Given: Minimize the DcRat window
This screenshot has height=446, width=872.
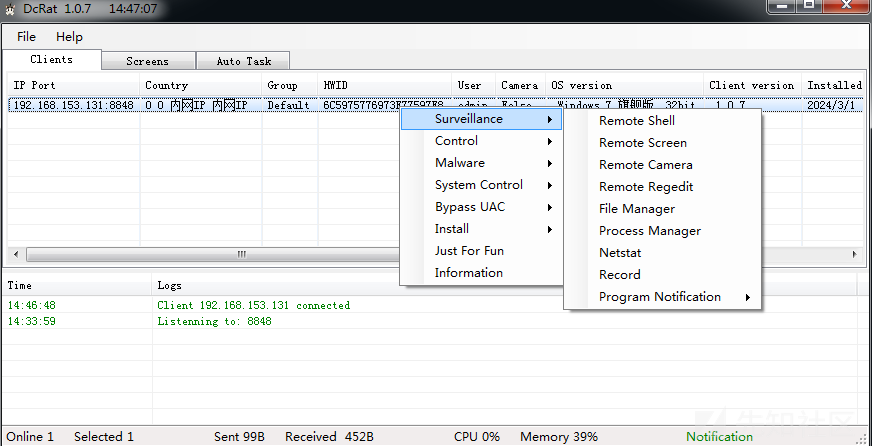Looking at the screenshot, I should point(782,5).
